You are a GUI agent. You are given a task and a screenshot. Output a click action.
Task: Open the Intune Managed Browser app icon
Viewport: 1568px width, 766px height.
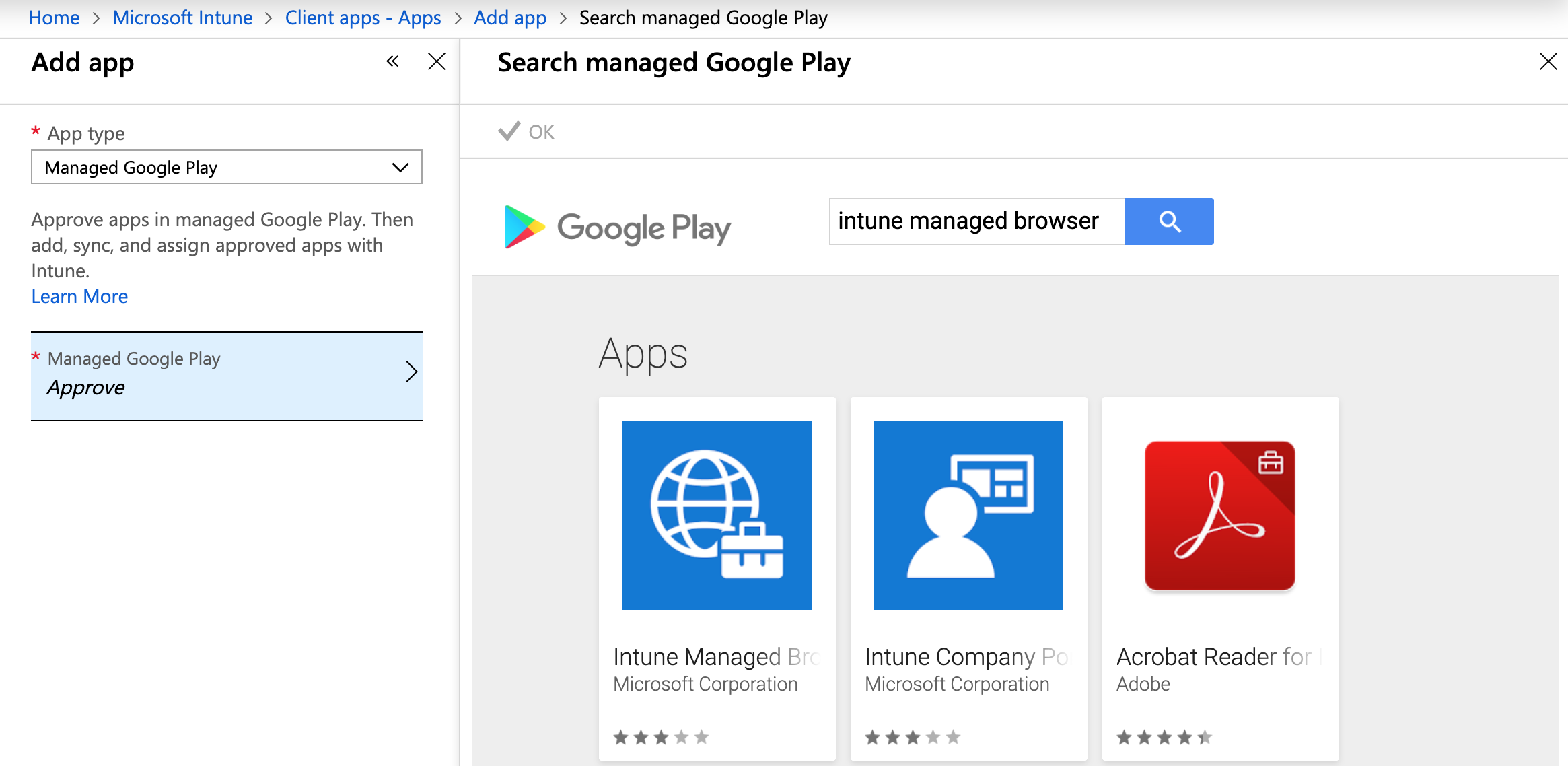tap(717, 516)
